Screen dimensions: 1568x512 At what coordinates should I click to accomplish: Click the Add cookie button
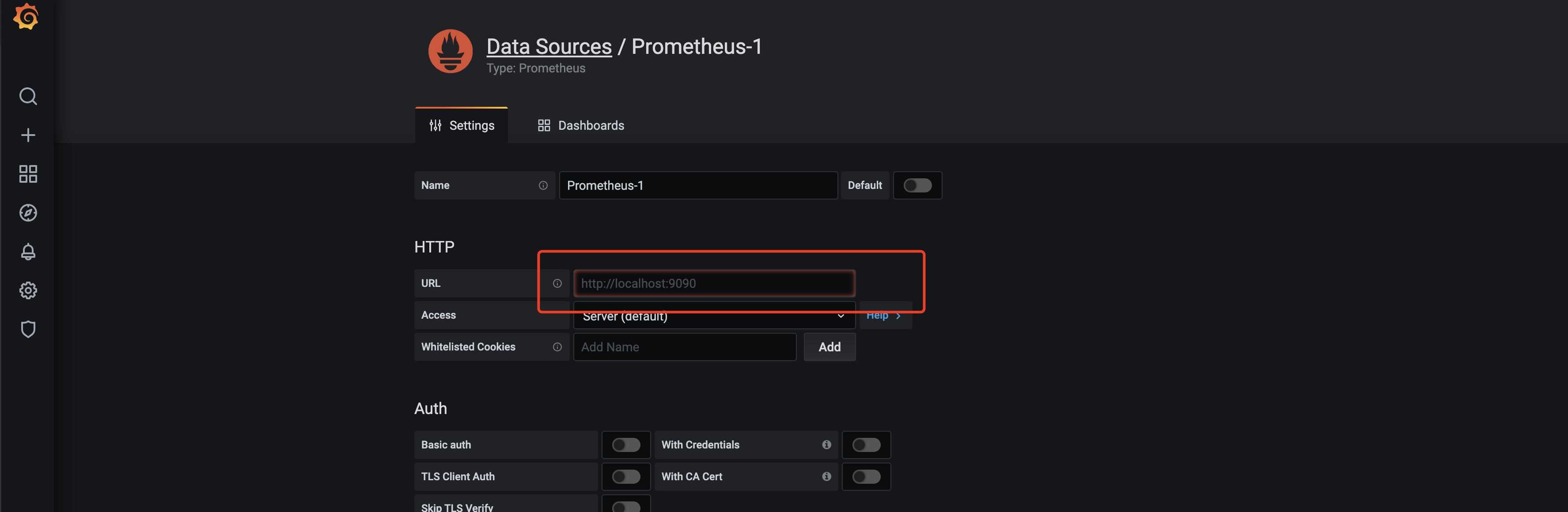pos(829,347)
